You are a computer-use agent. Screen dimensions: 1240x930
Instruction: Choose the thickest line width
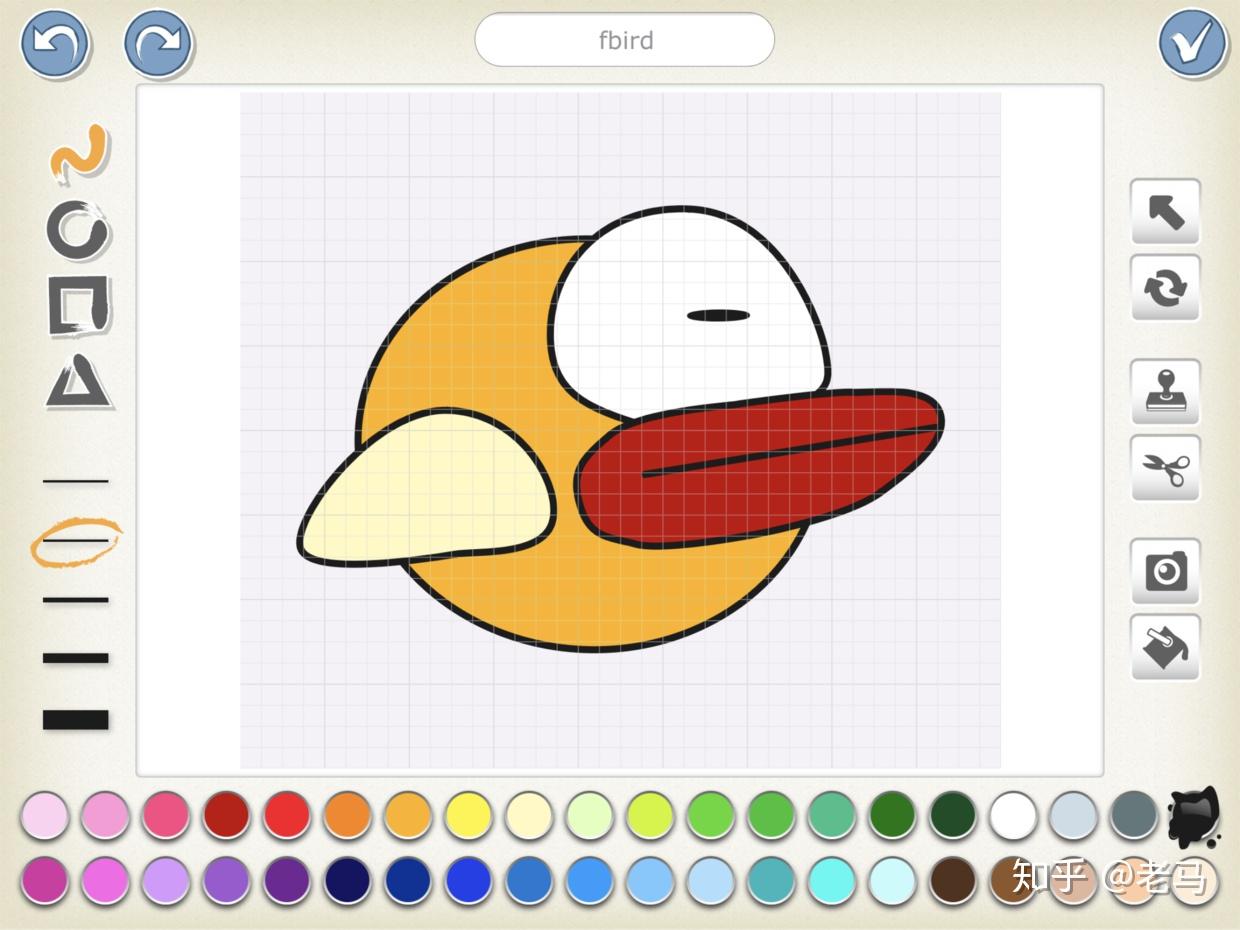pos(75,718)
